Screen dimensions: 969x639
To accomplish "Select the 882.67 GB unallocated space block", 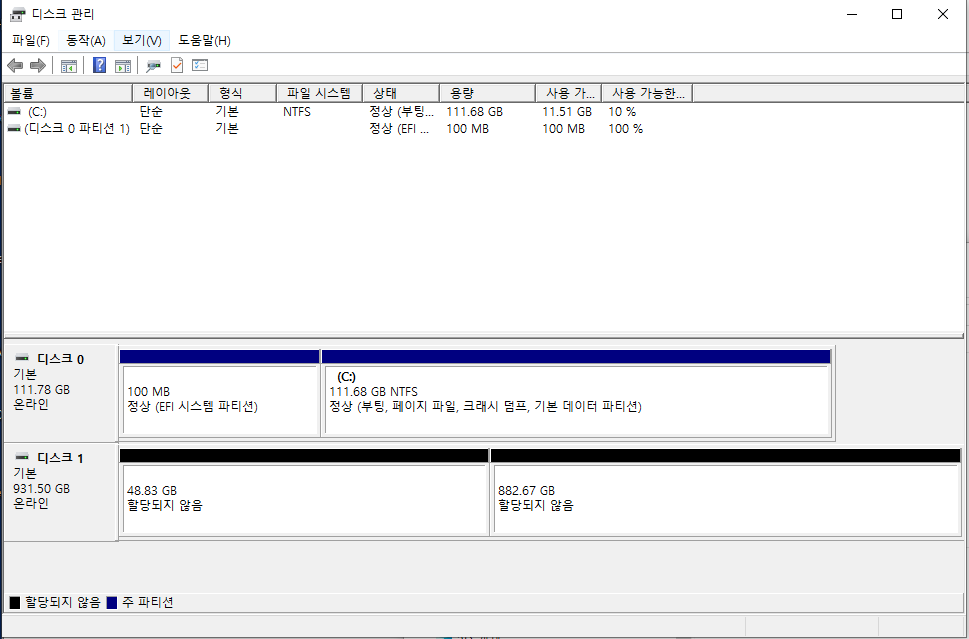I will click(x=725, y=498).
